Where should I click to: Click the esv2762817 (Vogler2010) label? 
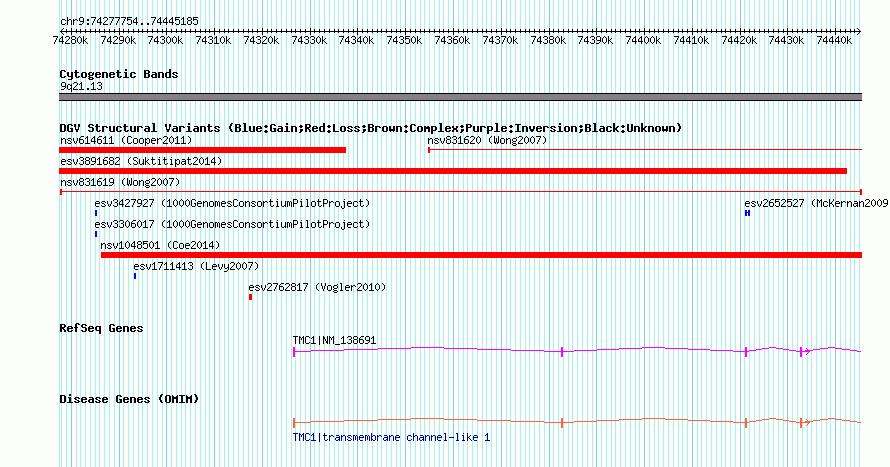[317, 287]
